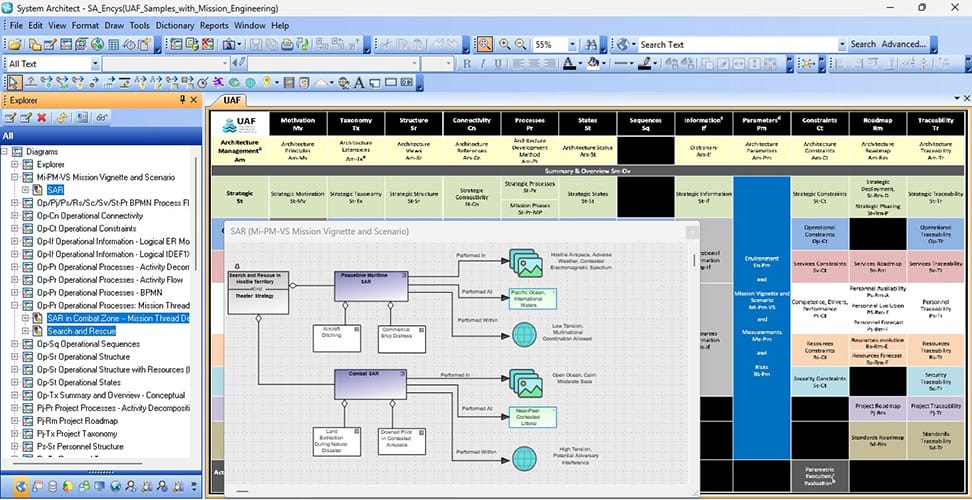Toggle Italic formatting button
Image resolution: width=972 pixels, height=500 pixels.
pyautogui.click(x=482, y=64)
